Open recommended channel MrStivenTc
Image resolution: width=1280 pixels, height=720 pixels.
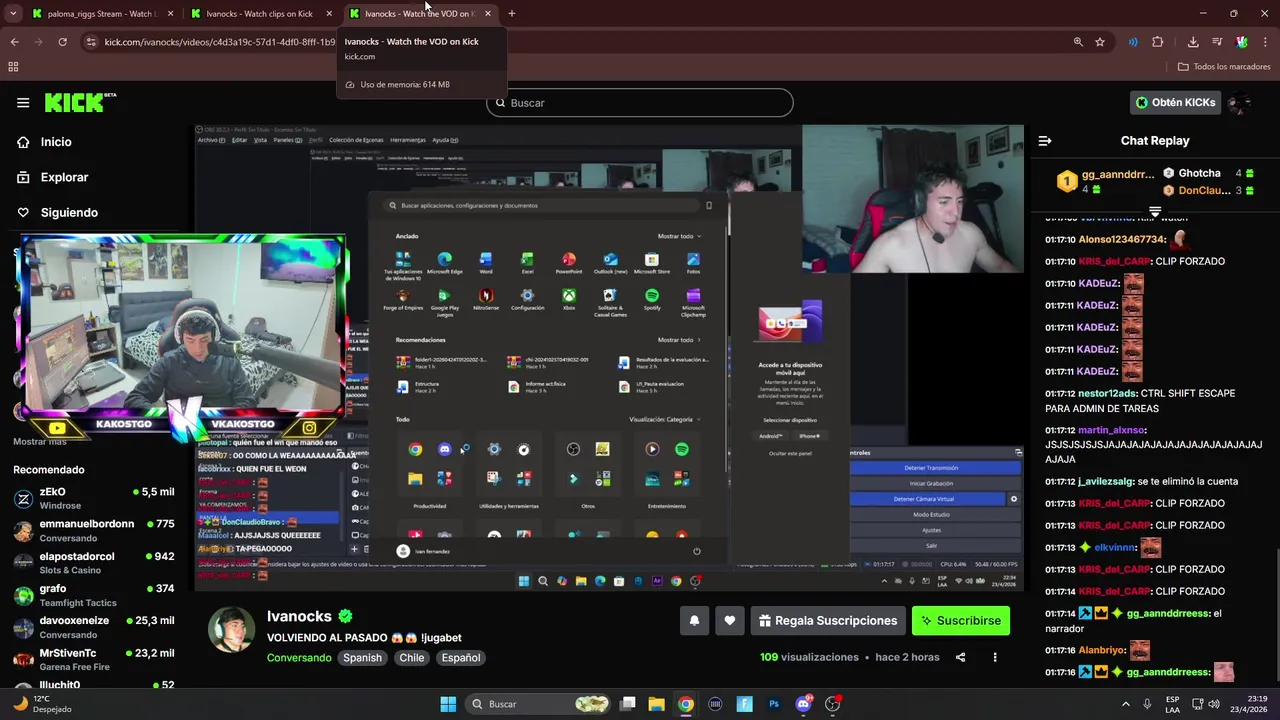95,659
